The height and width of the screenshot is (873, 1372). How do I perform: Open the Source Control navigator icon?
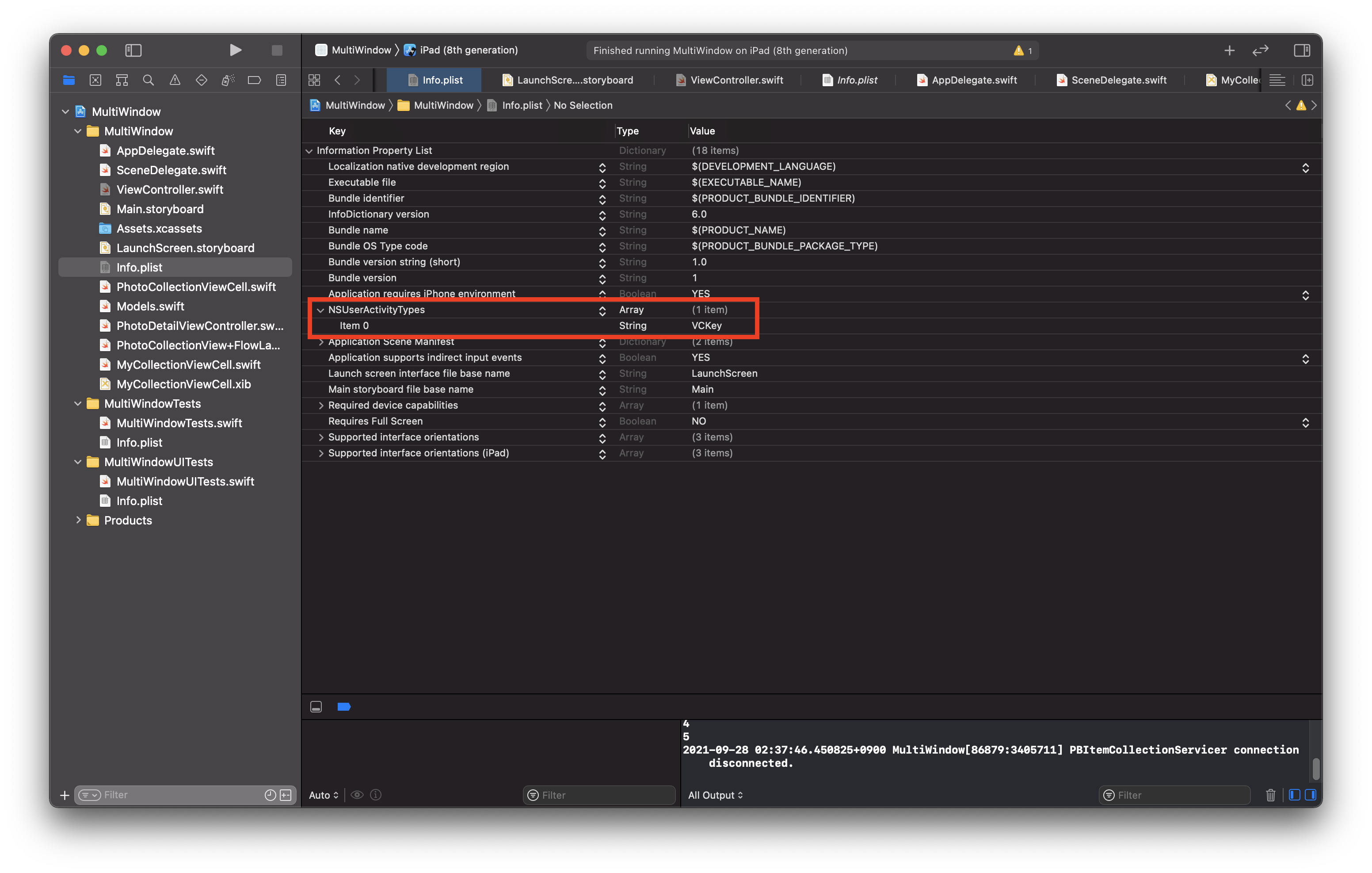[x=95, y=80]
